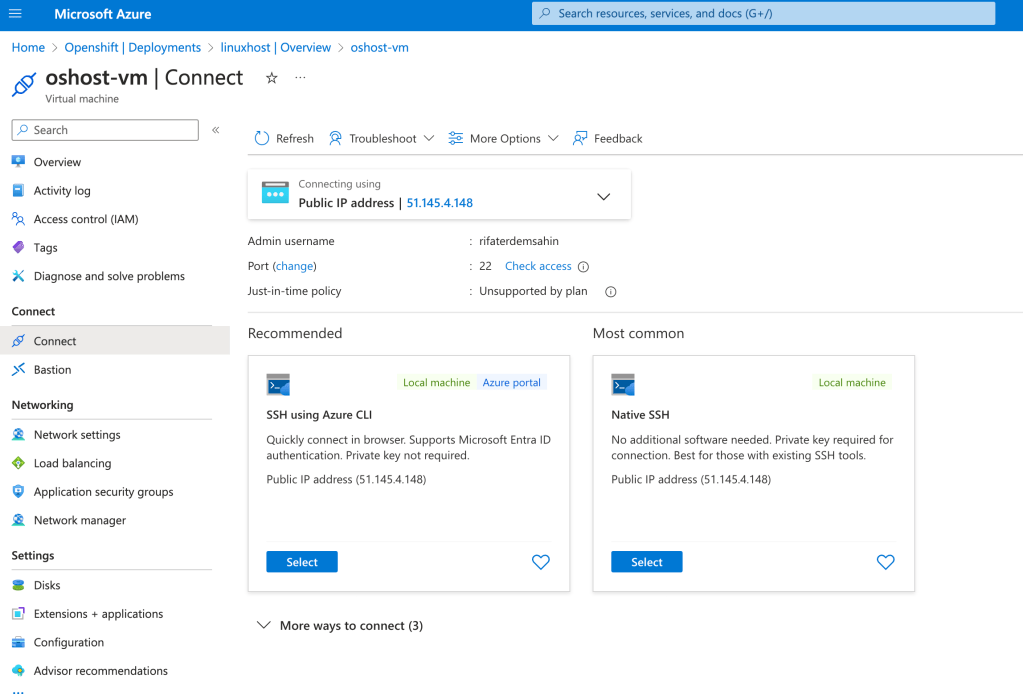Click the Configuration toolbox icon
The width and height of the screenshot is (1023, 694).
coord(18,642)
